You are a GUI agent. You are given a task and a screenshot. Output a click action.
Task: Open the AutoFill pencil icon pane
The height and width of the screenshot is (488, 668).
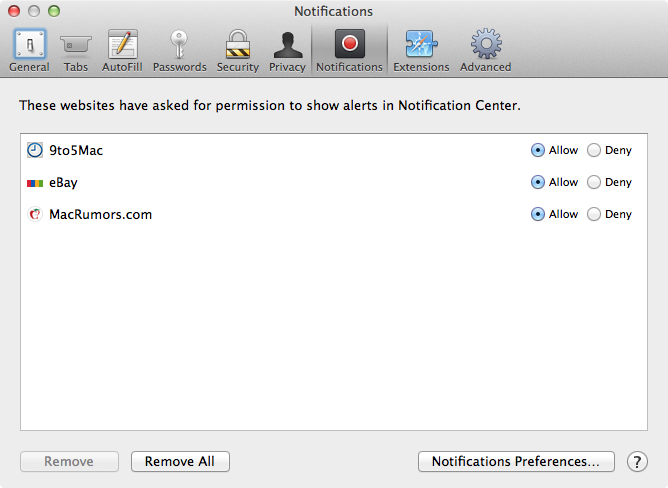tap(122, 51)
